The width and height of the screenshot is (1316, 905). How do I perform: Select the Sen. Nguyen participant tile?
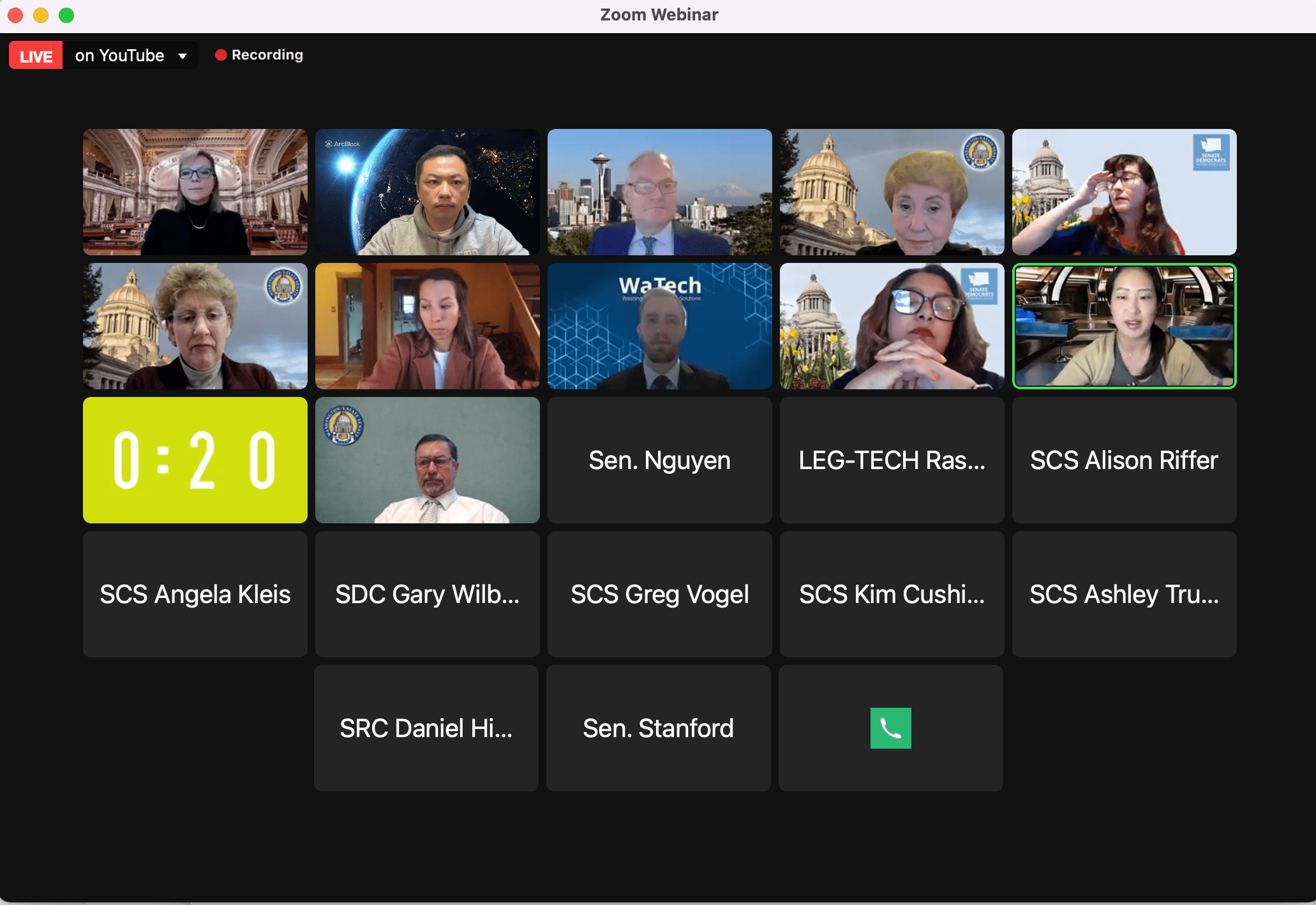click(x=659, y=460)
